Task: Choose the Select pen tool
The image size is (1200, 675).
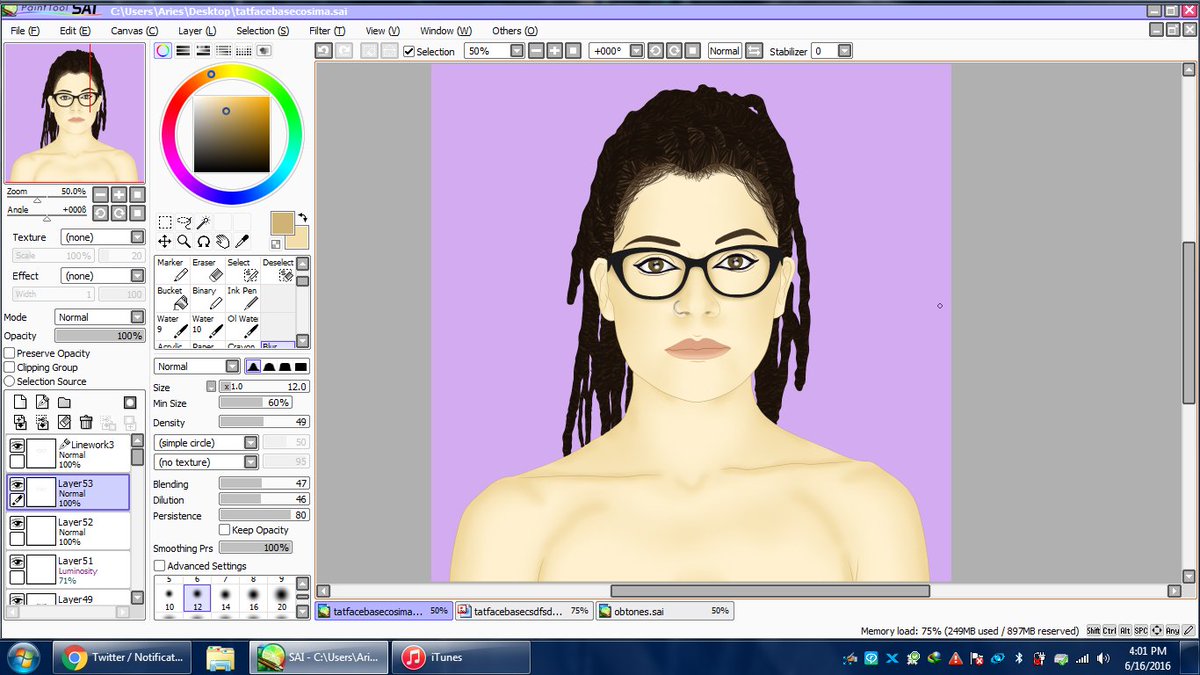Action: point(242,270)
